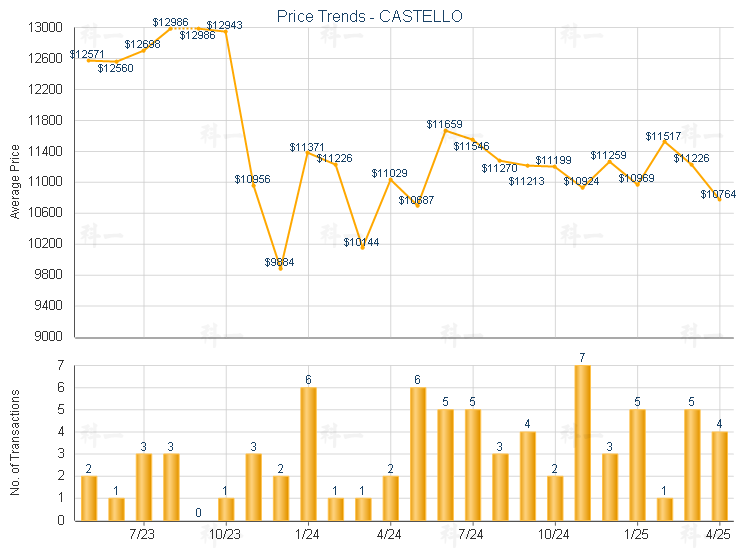Screen dimensions: 740x550
Task: Click the first $12571 data point
Action: coord(89,60)
